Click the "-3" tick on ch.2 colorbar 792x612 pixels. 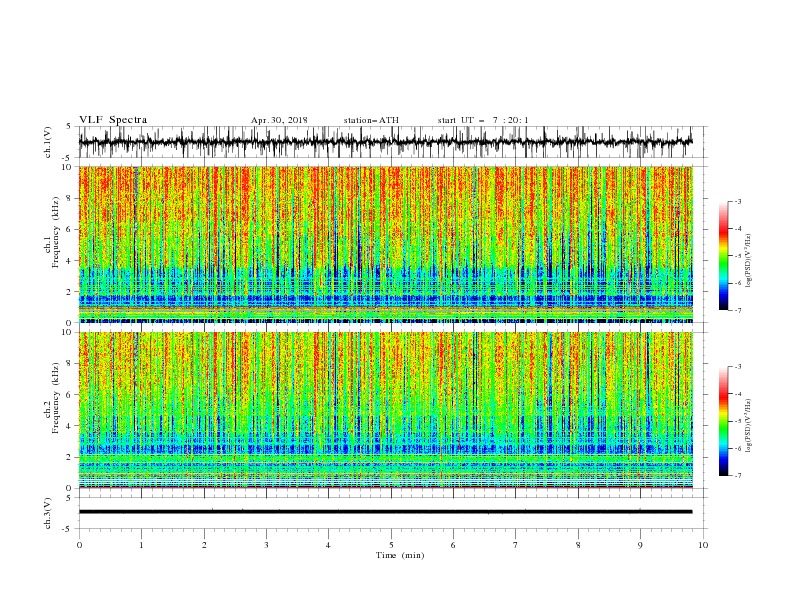738,367
